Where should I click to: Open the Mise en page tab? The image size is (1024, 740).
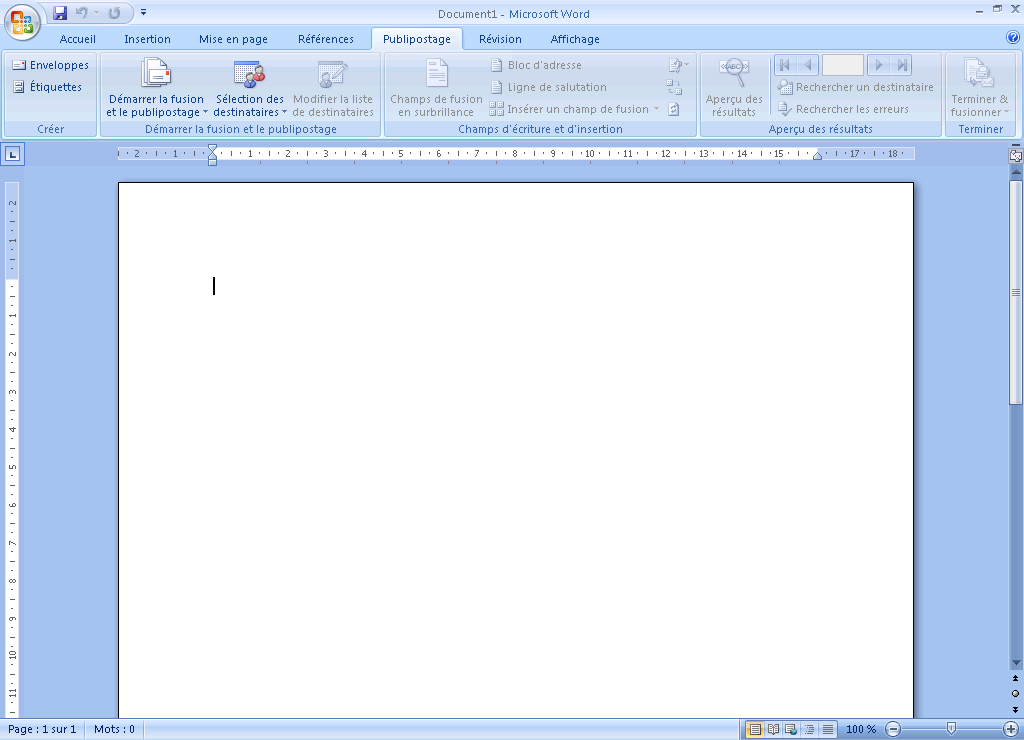233,39
